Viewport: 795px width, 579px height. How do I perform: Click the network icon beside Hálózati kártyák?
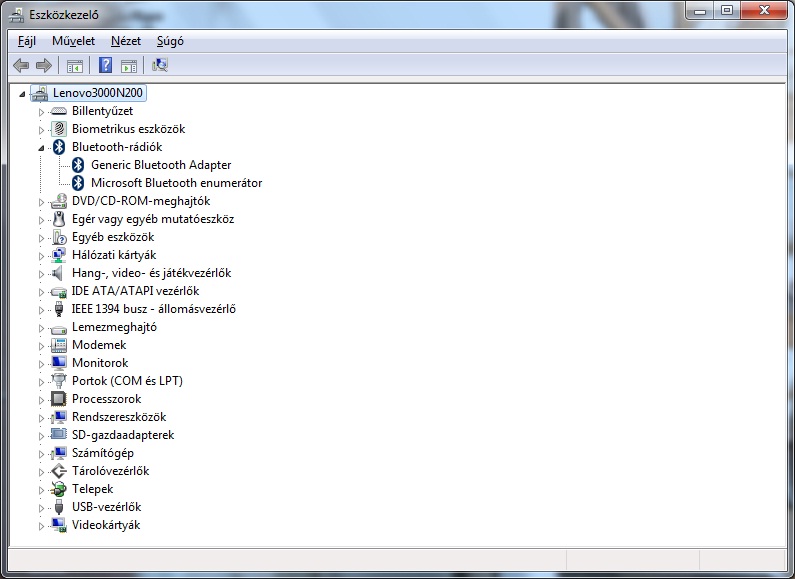tap(59, 255)
